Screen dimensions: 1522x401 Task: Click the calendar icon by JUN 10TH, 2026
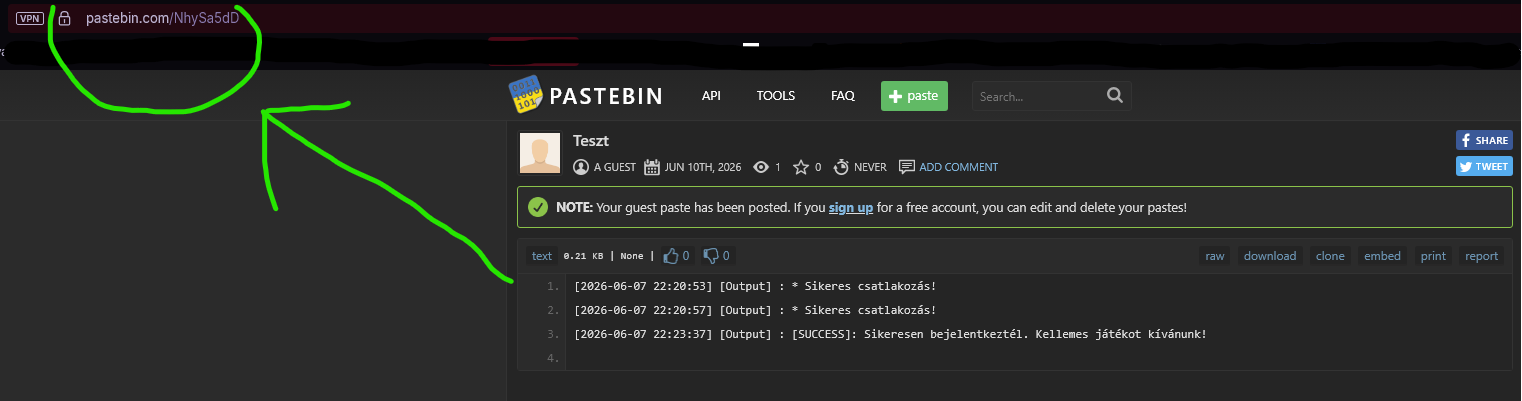[x=651, y=167]
